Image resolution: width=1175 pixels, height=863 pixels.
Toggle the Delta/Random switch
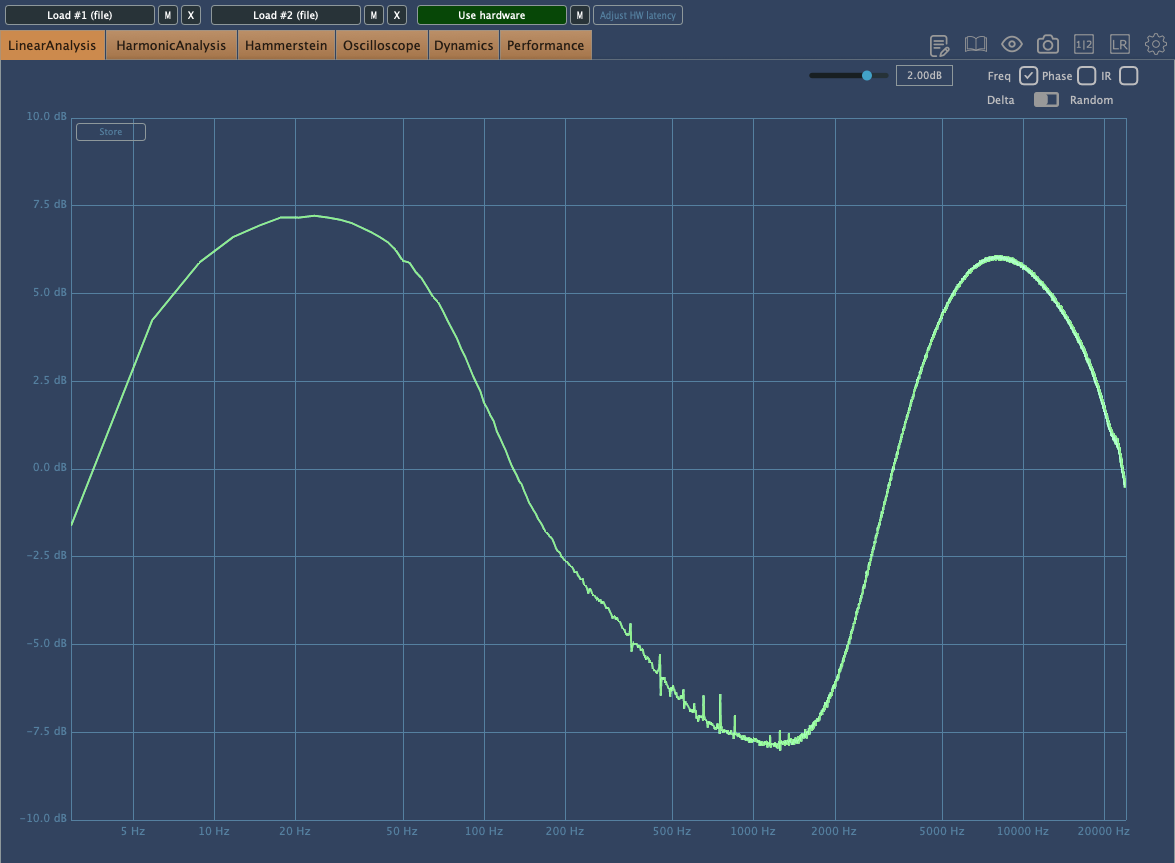click(x=1046, y=100)
